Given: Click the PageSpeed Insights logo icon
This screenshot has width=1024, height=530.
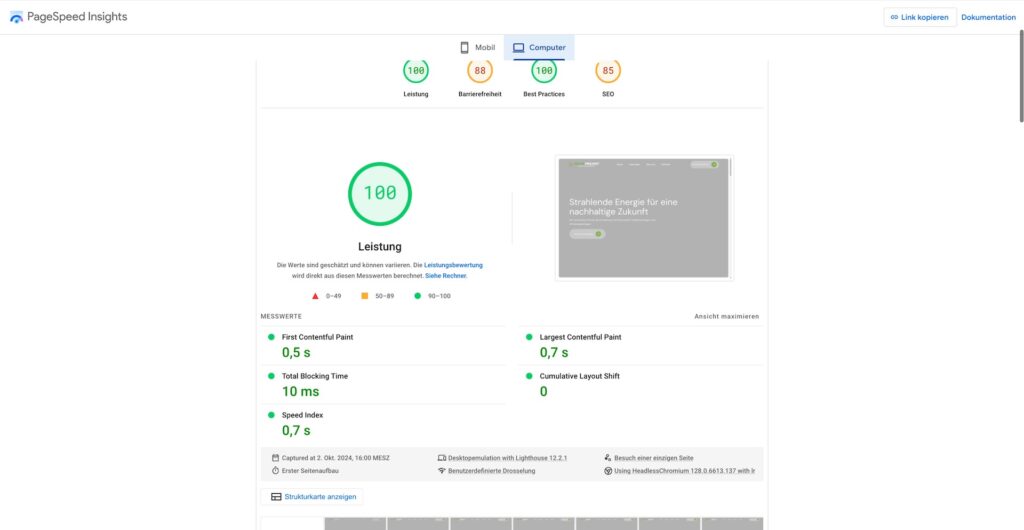Looking at the screenshot, I should tap(16, 17).
